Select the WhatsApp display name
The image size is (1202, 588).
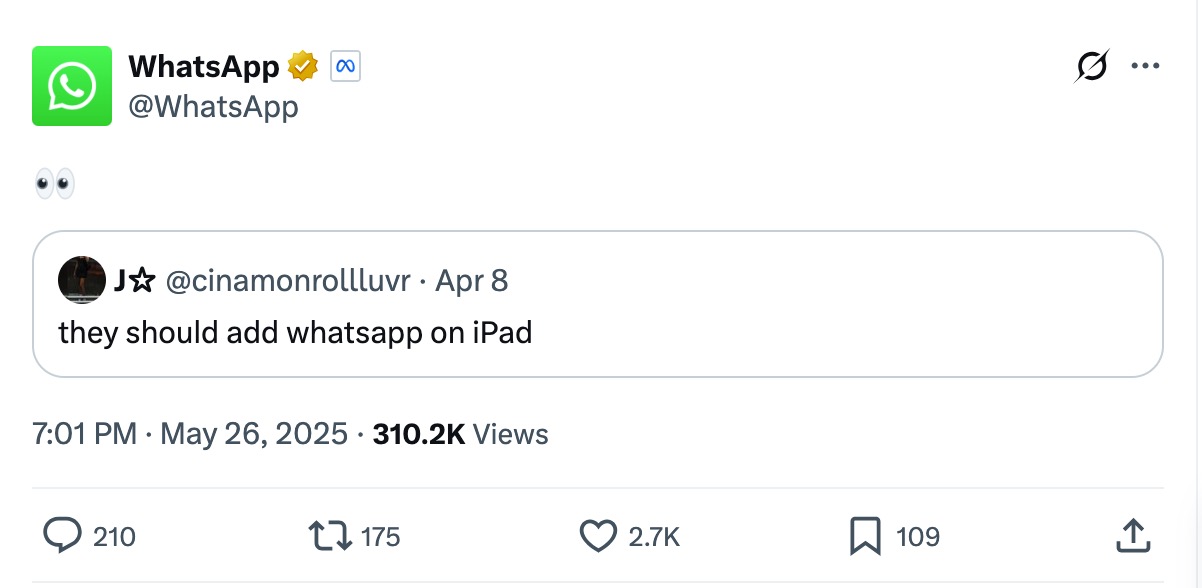(204, 65)
